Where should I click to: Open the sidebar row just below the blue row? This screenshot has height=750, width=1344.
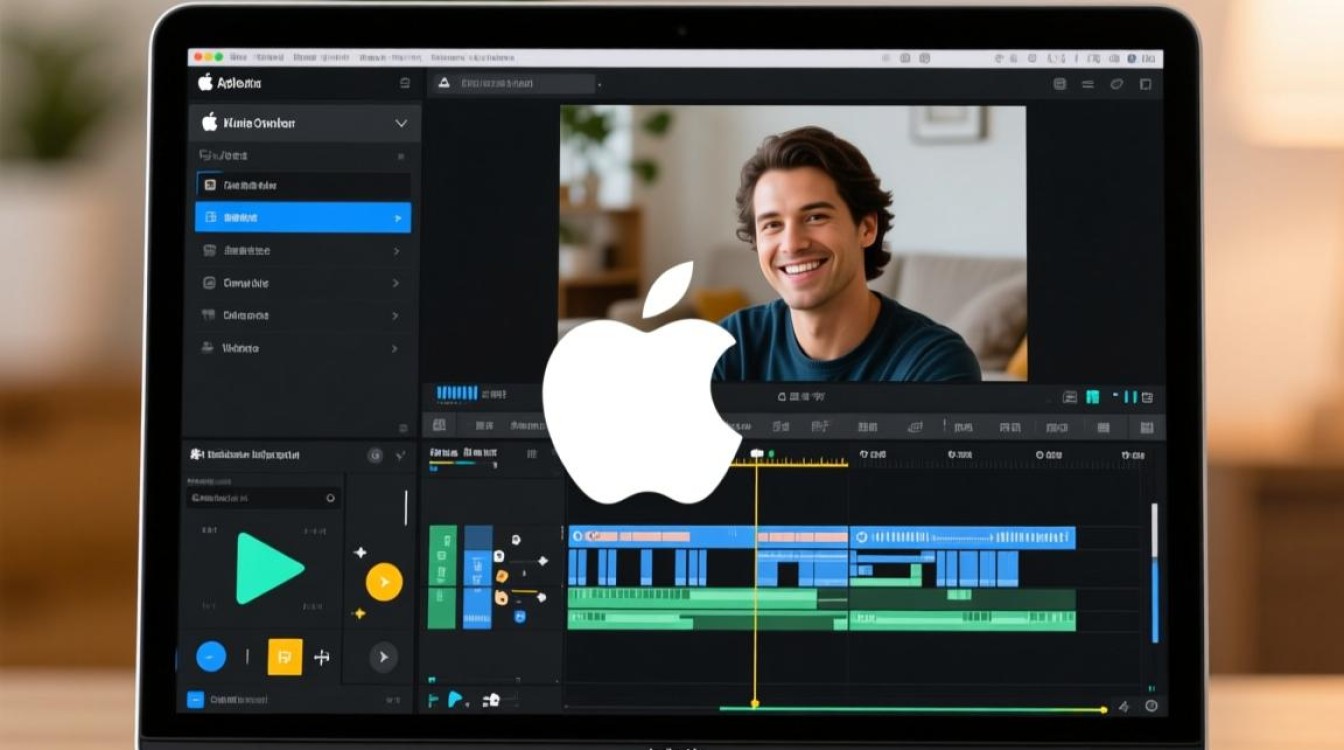pos(303,251)
